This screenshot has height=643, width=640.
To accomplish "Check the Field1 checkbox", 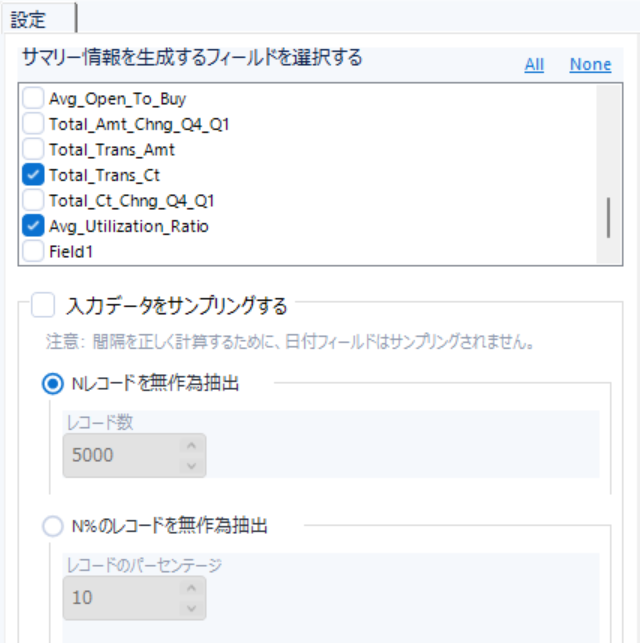I will point(33,251).
